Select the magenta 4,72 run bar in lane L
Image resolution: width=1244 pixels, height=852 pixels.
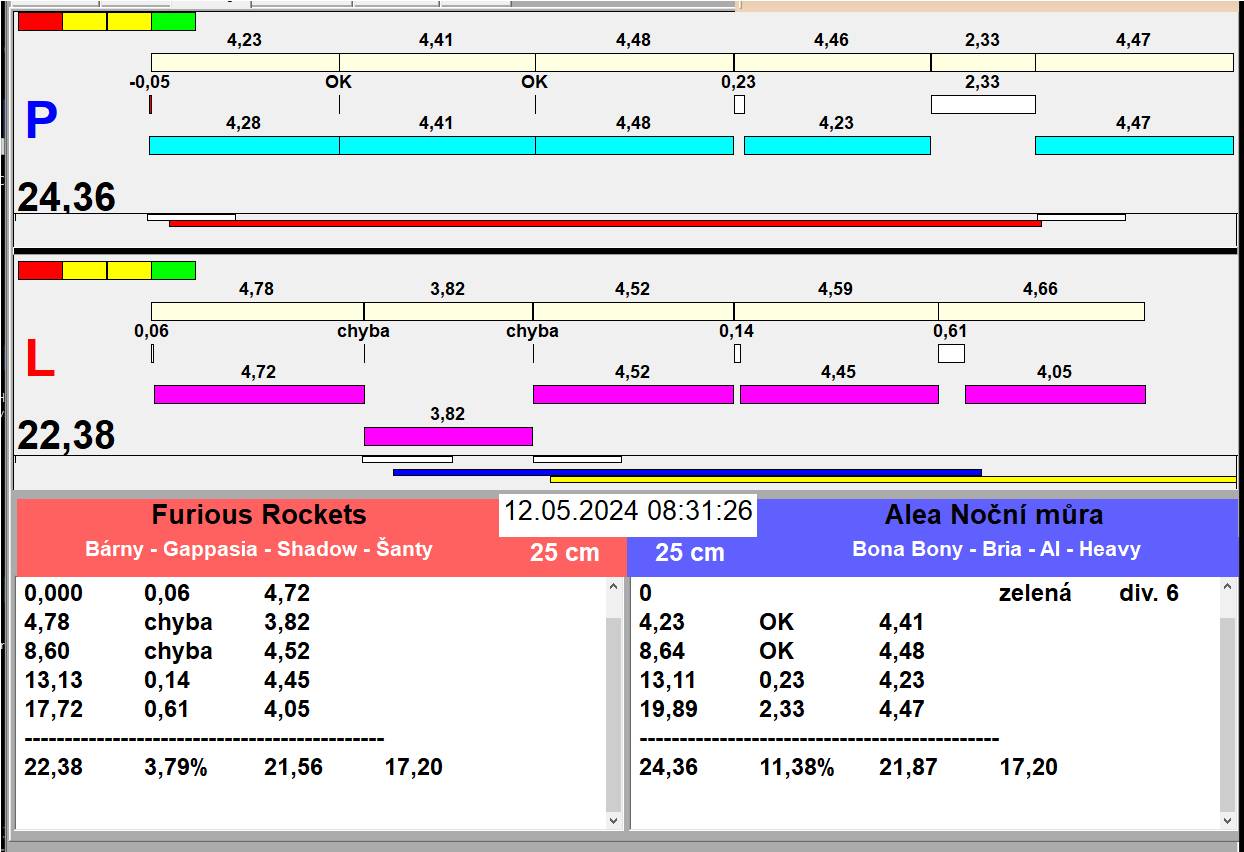click(x=259, y=394)
